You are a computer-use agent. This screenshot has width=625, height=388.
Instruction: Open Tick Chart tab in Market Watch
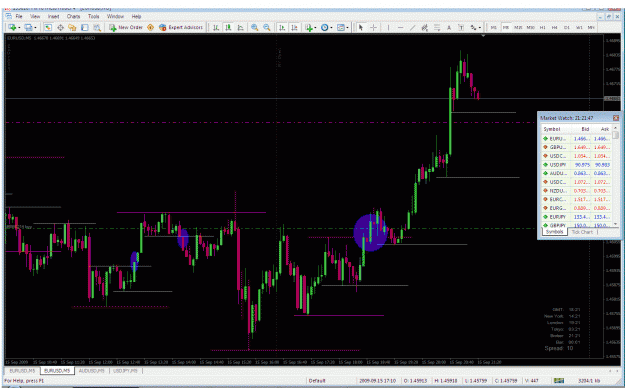click(582, 232)
